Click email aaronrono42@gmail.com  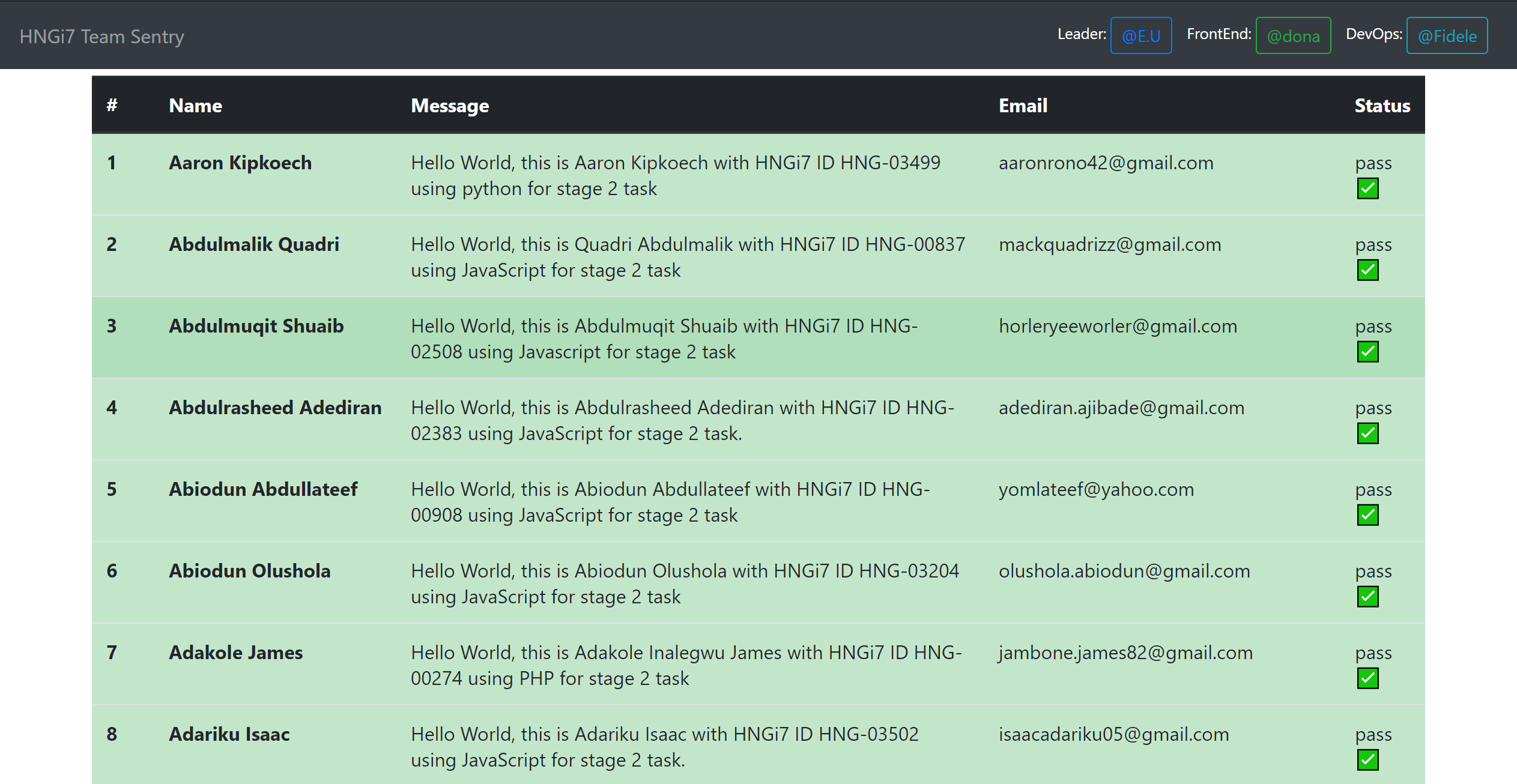point(1106,163)
